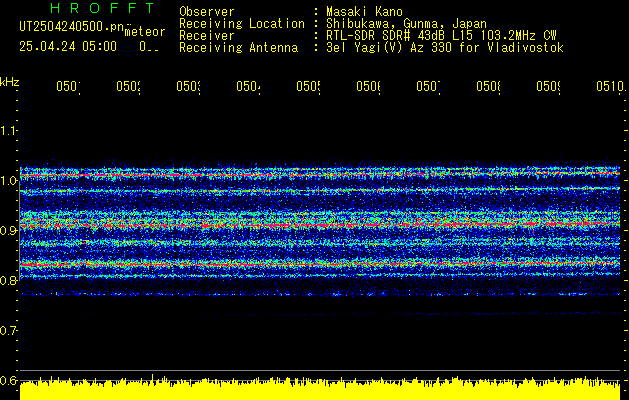Click the 1.1 frequency axis label
Viewport: 629px width, 400px height.
tap(8, 130)
